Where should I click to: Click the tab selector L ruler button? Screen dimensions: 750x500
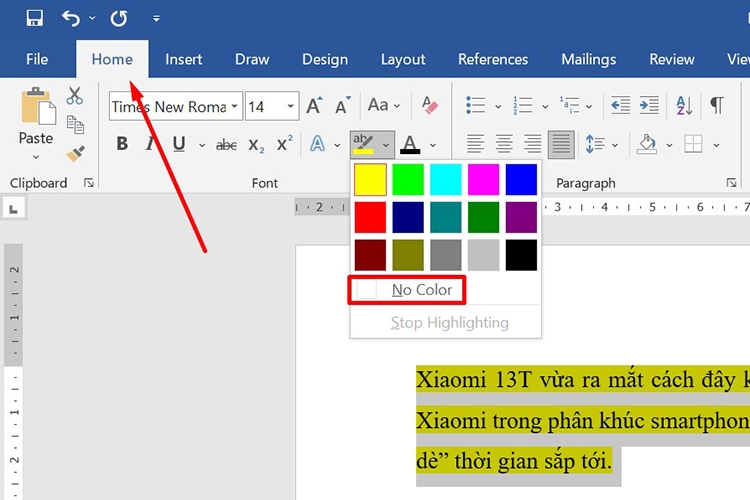click(x=13, y=209)
